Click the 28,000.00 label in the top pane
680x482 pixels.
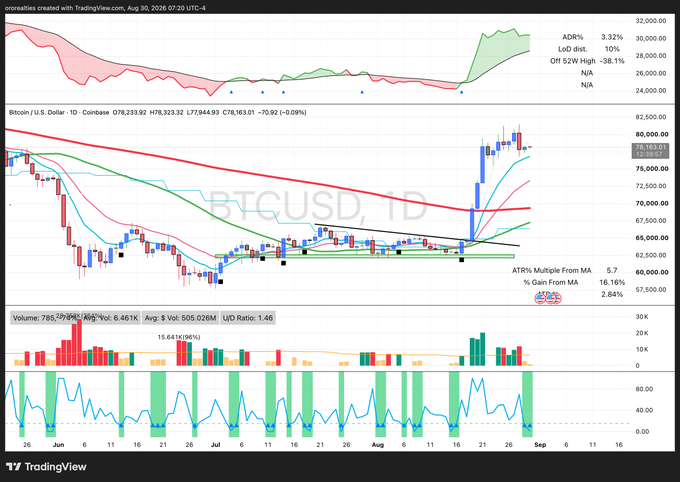[x=651, y=56]
